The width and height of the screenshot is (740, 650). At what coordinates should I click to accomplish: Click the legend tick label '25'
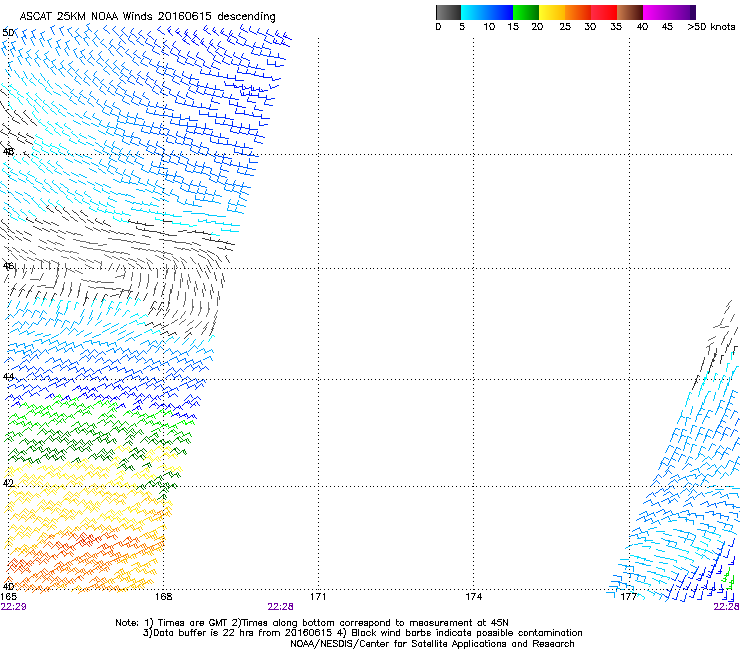click(x=565, y=27)
